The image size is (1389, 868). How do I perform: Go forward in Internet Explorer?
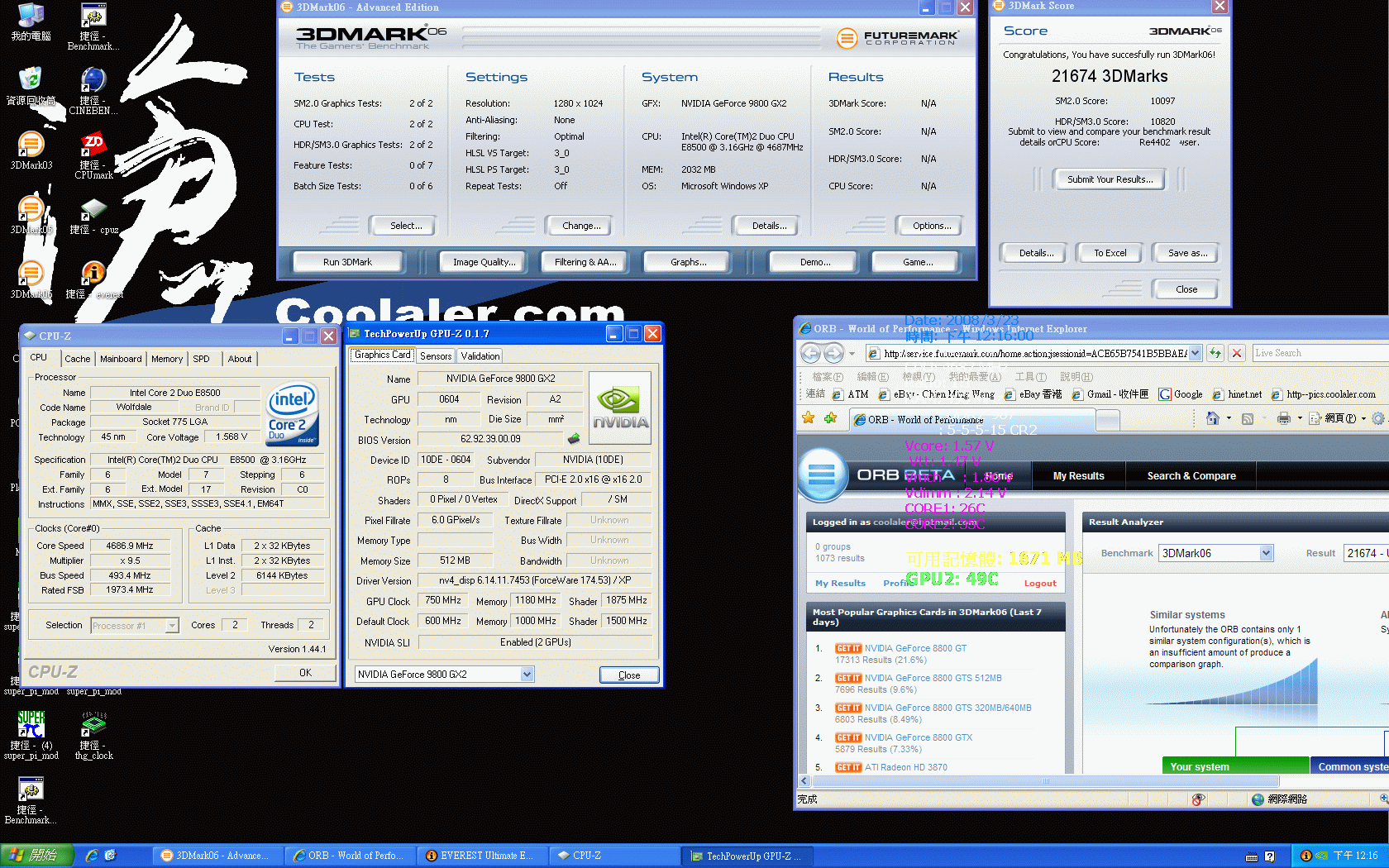tap(833, 354)
